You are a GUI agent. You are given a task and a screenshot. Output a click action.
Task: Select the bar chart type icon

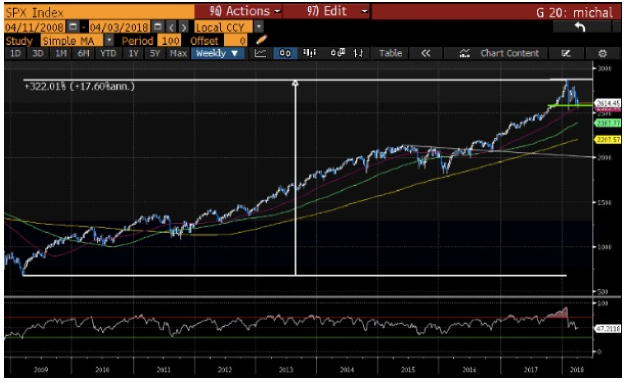click(x=309, y=53)
